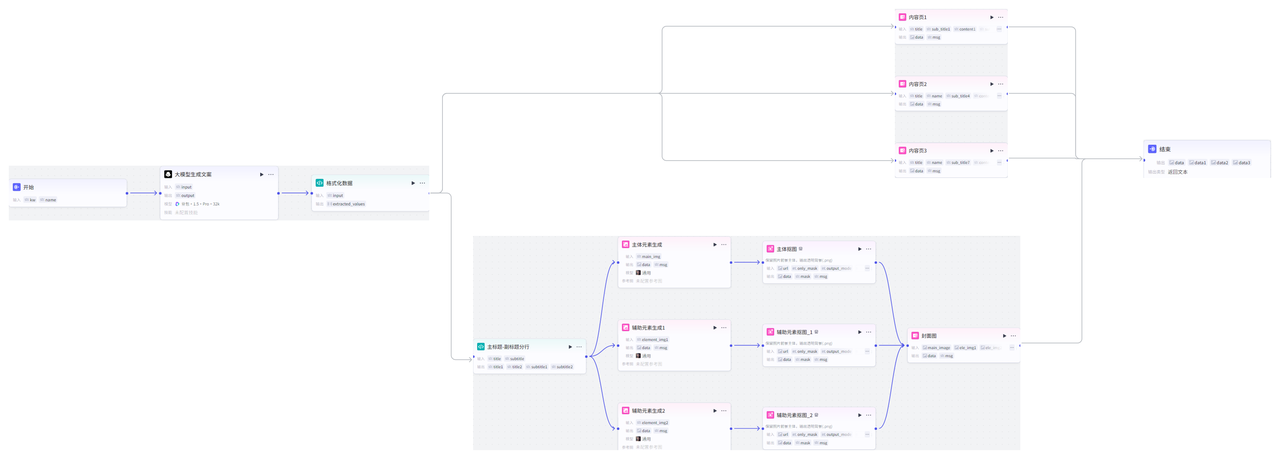Open the 内容页2 node three-dot menu
Screen dimensions: 1280x459
pos(1001,84)
